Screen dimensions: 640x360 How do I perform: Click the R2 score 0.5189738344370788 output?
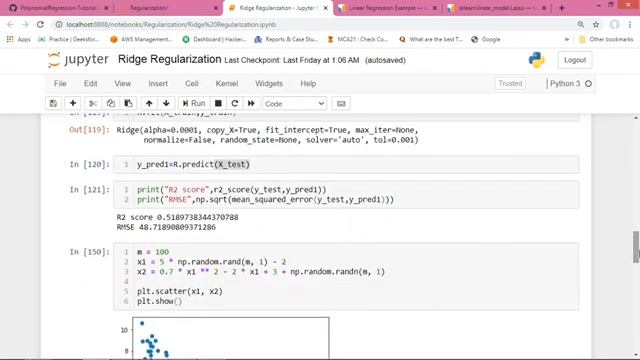178,218
